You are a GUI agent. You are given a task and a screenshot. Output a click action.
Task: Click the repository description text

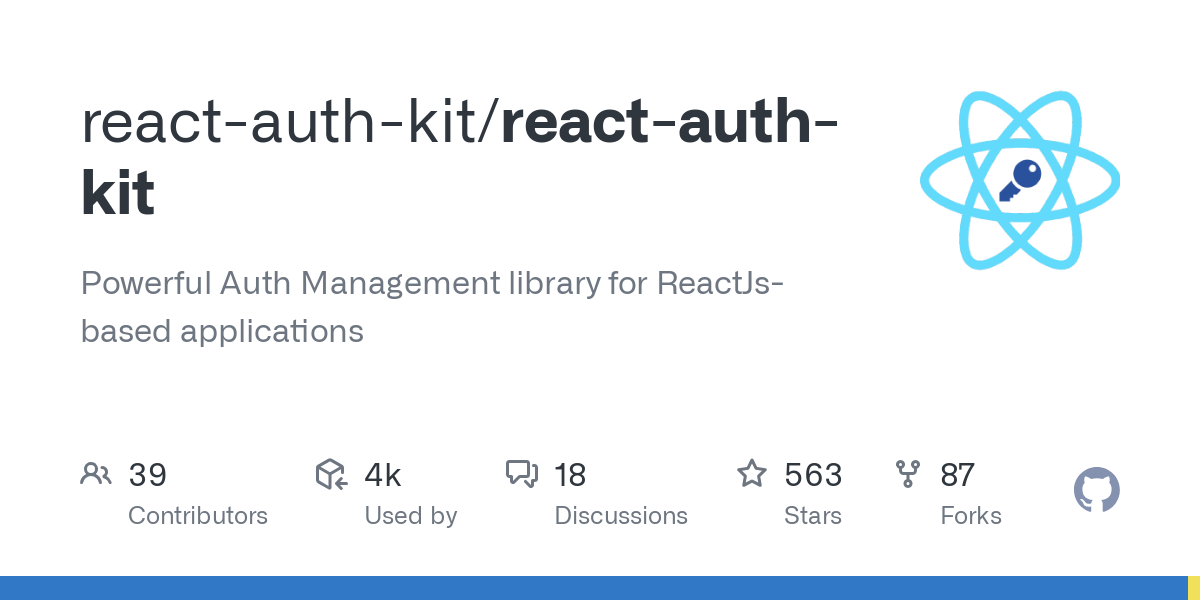pos(432,306)
